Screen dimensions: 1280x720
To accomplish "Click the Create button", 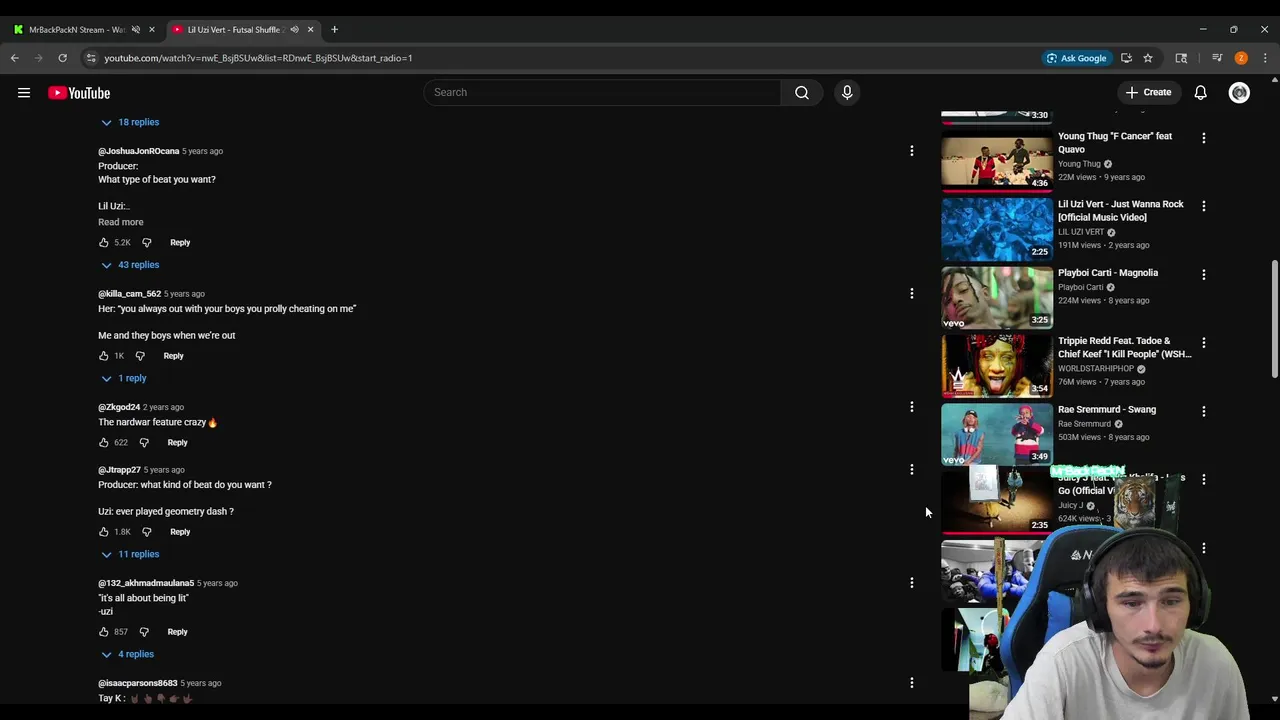I will pos(1148,93).
